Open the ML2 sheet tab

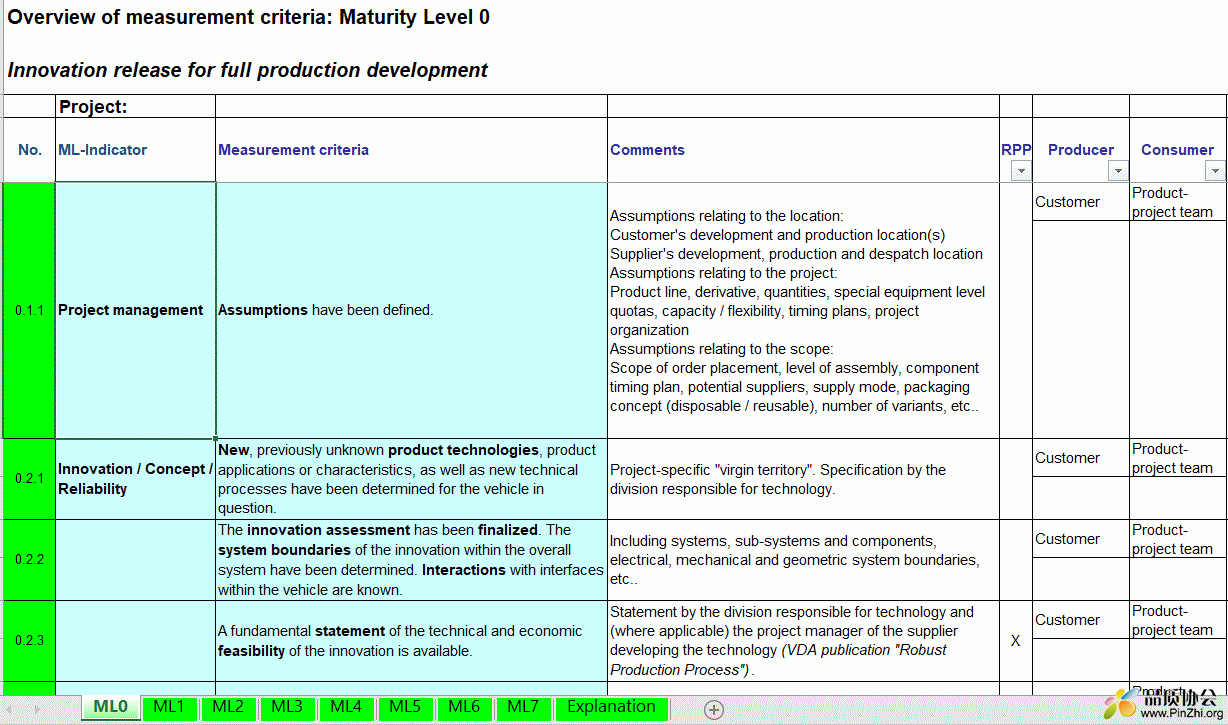click(228, 707)
